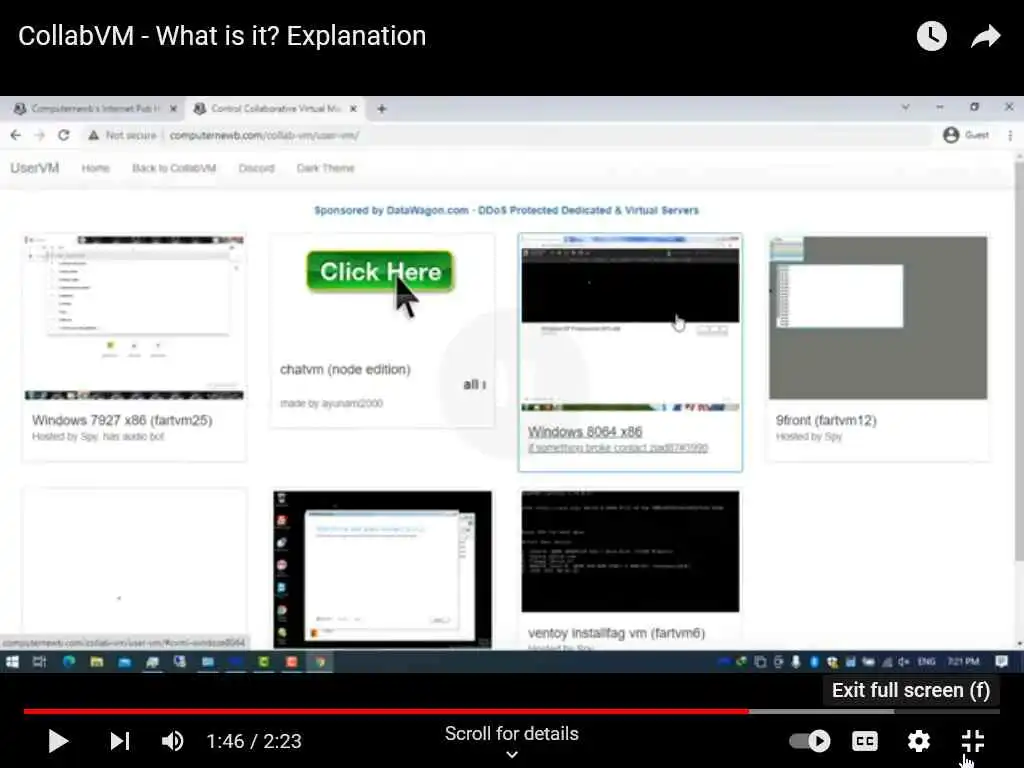Open a new browser tab with plus

click(382, 109)
